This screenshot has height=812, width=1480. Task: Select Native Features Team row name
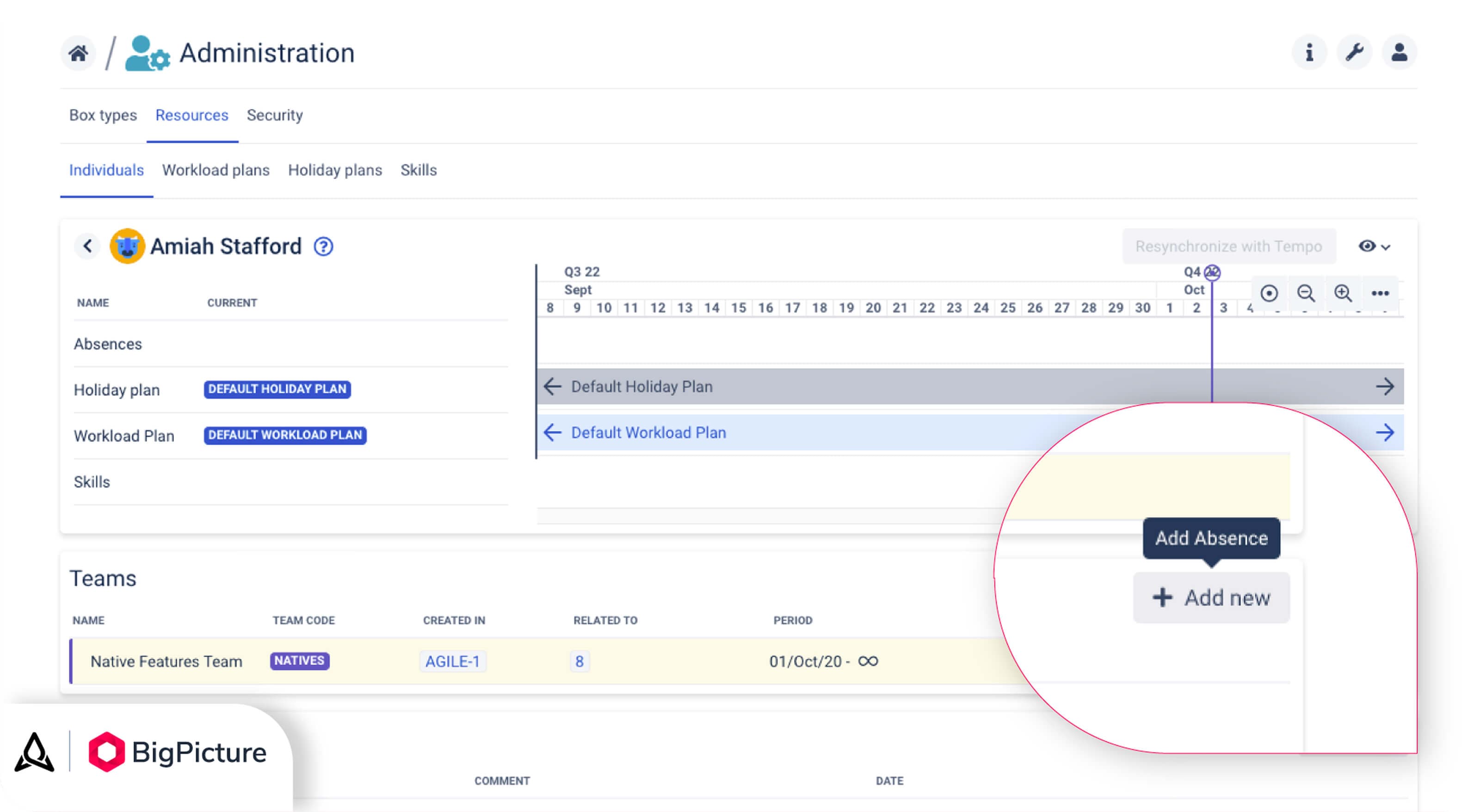click(x=166, y=662)
